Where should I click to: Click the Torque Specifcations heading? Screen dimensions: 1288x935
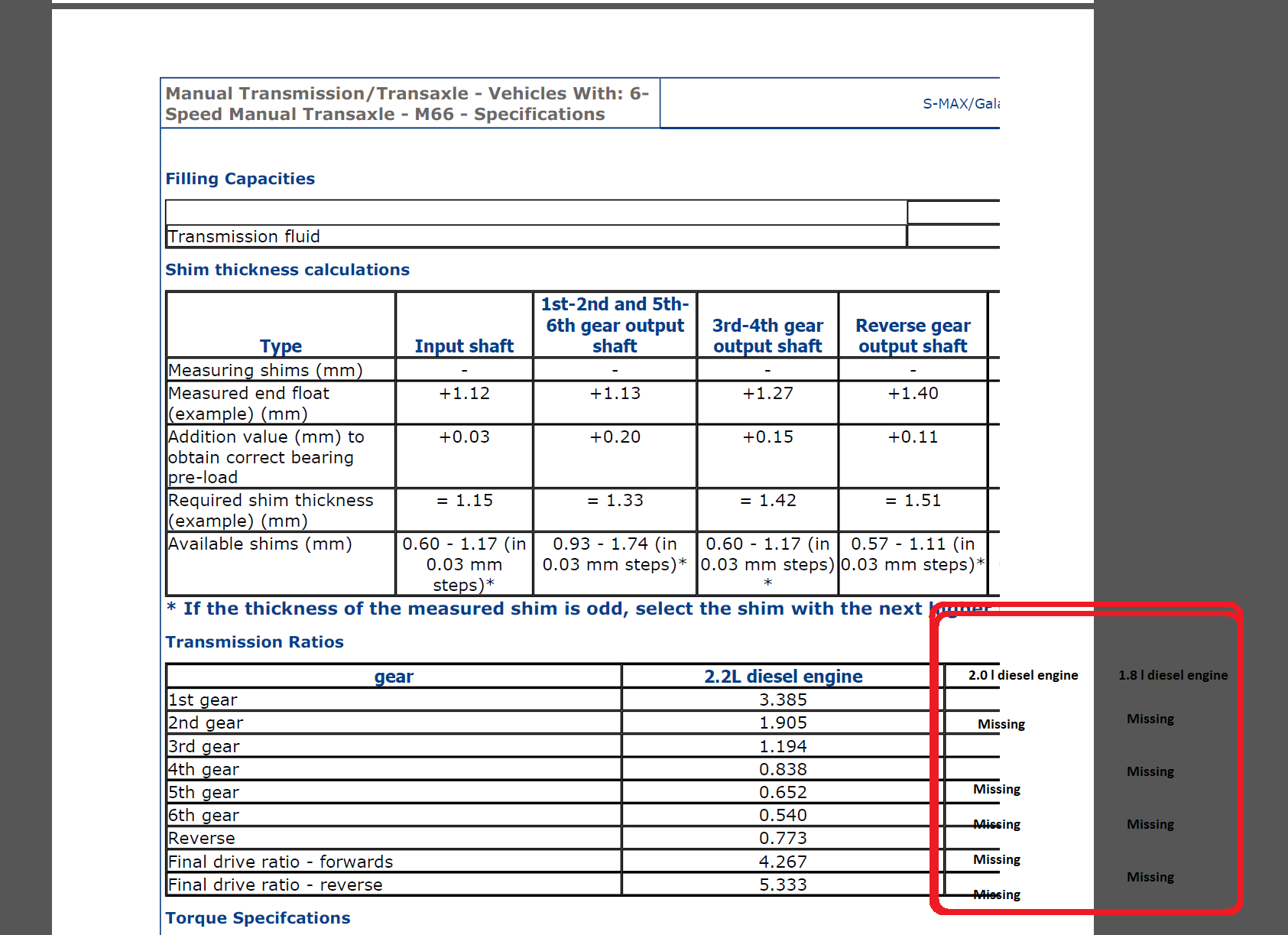pyautogui.click(x=258, y=918)
